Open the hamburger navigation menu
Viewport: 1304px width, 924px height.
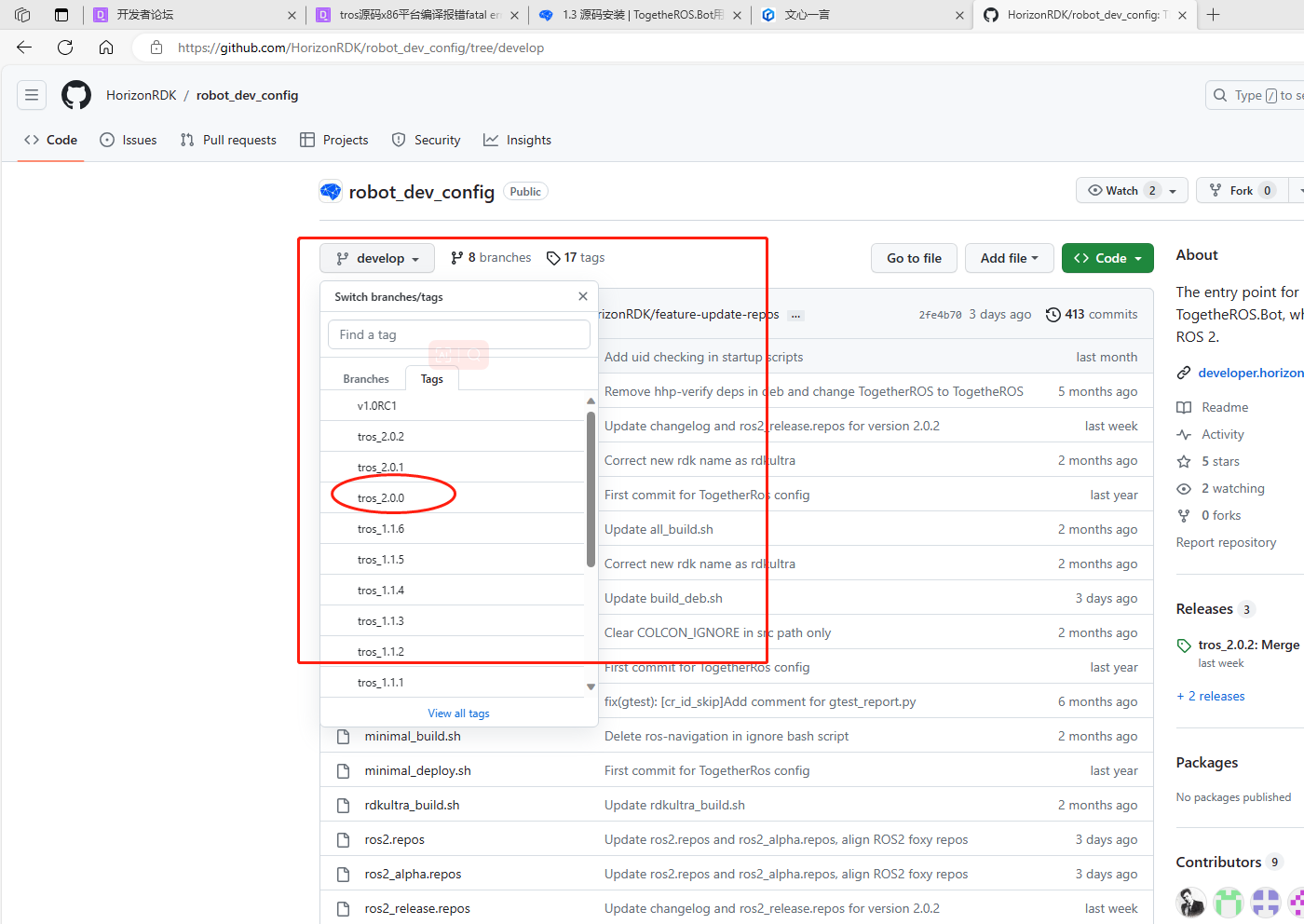click(x=32, y=95)
